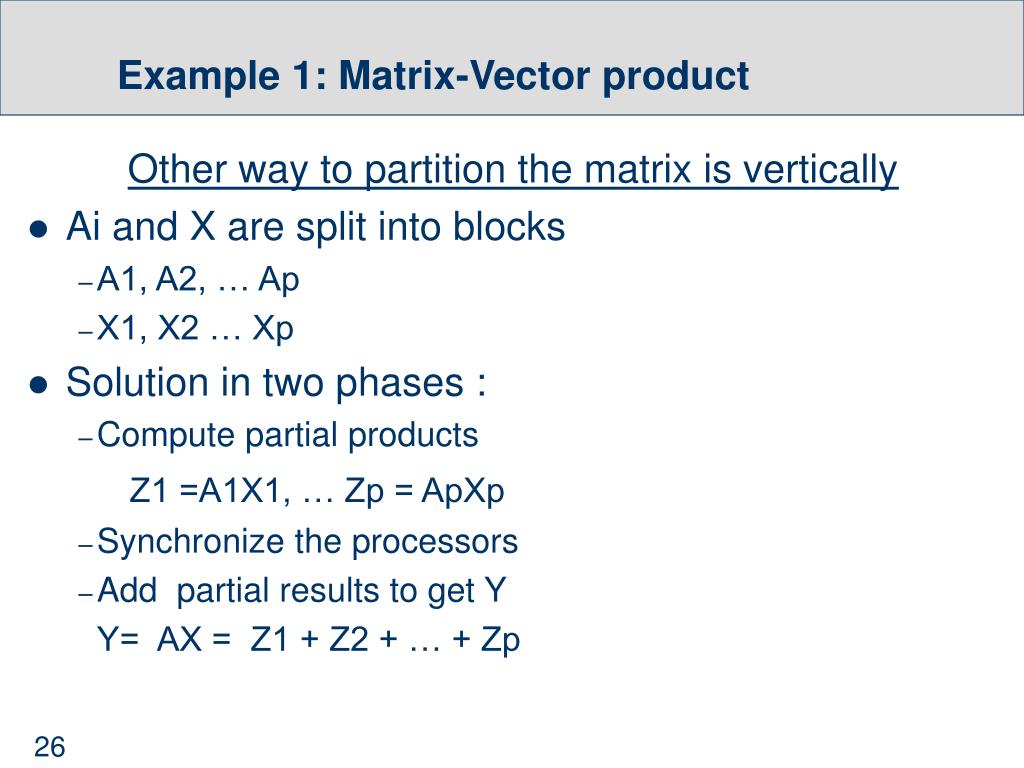
Task: Click the formula 'Z1 =A1X1, … Zp = ApXp'
Action: (x=317, y=490)
